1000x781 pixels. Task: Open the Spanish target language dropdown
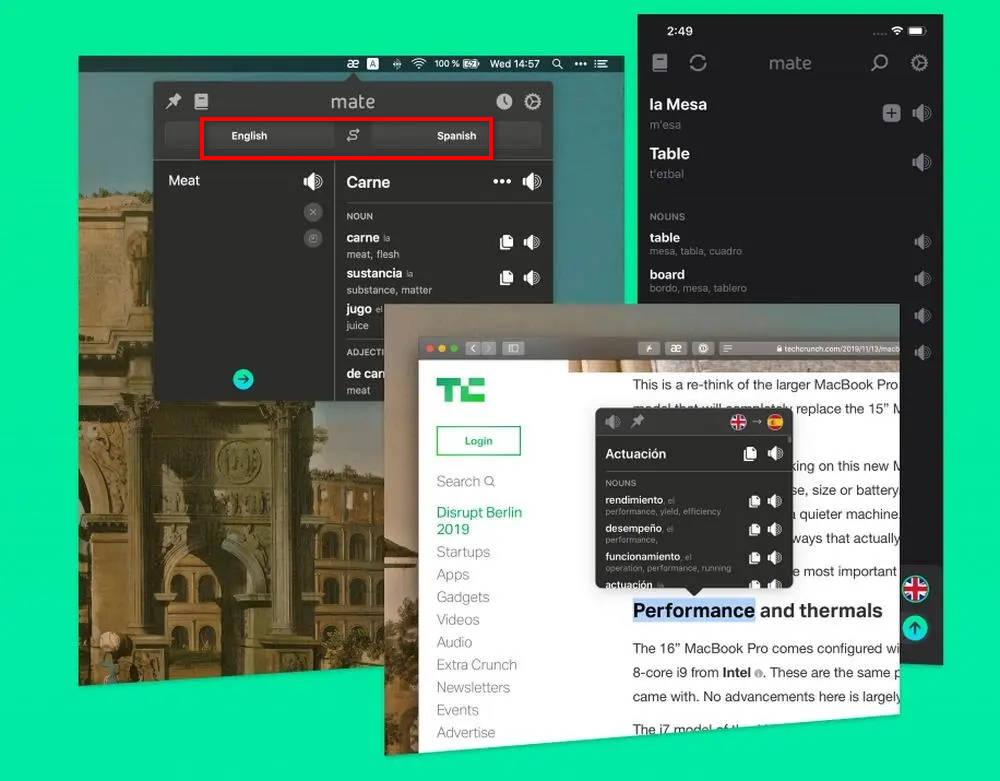click(456, 136)
